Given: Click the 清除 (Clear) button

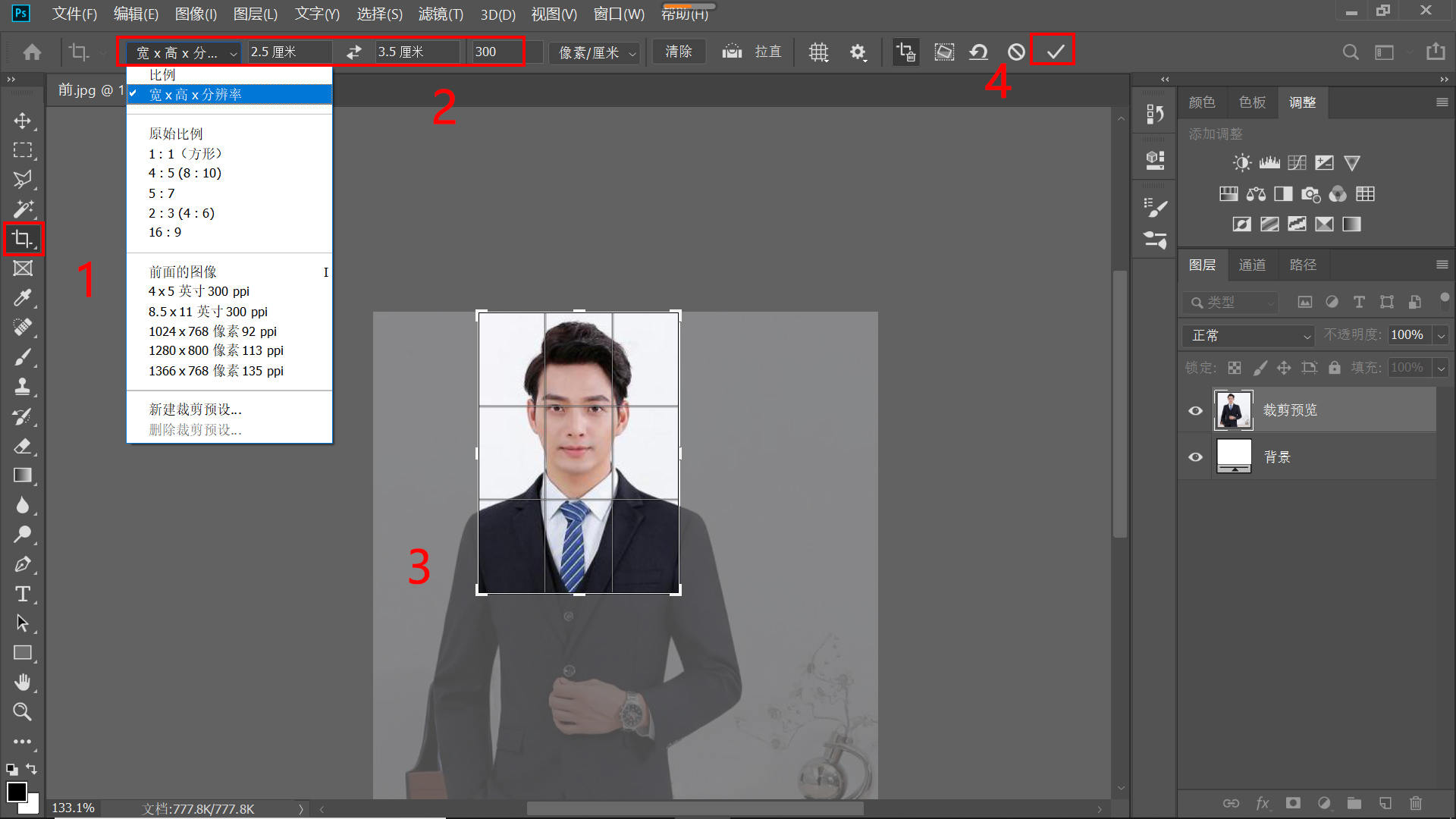Looking at the screenshot, I should pos(677,52).
